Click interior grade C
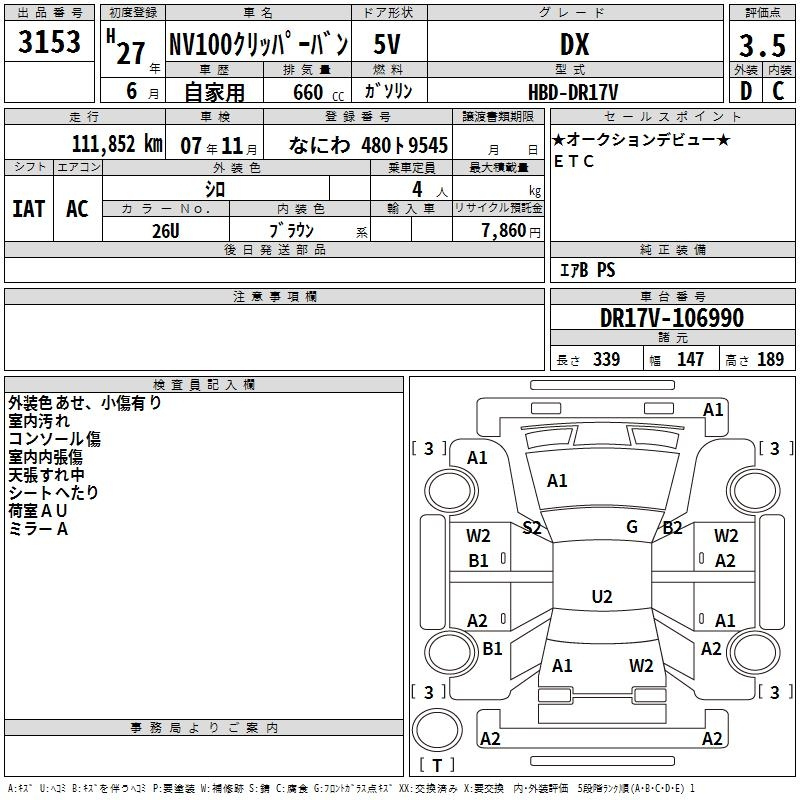Image resolution: width=800 pixels, height=800 pixels. tap(778, 91)
